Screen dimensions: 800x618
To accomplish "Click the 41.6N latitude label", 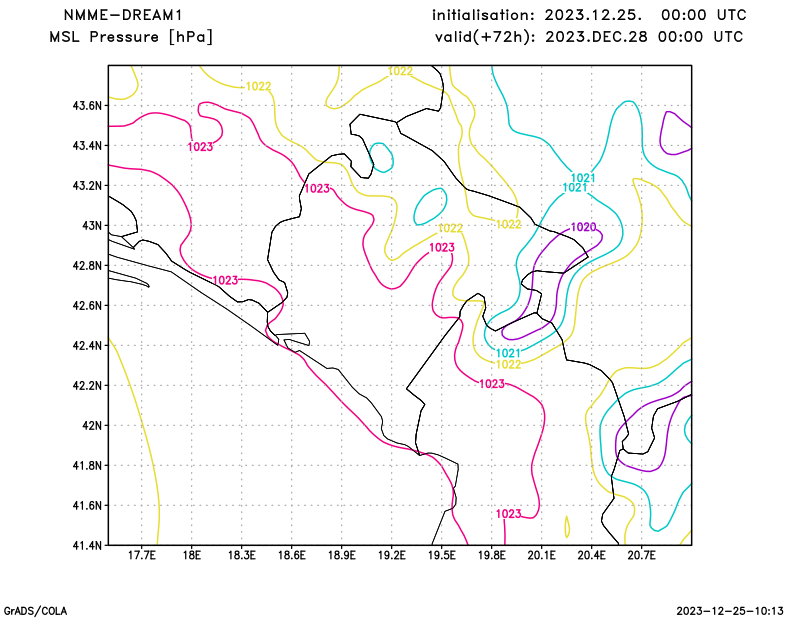I will coord(87,505).
